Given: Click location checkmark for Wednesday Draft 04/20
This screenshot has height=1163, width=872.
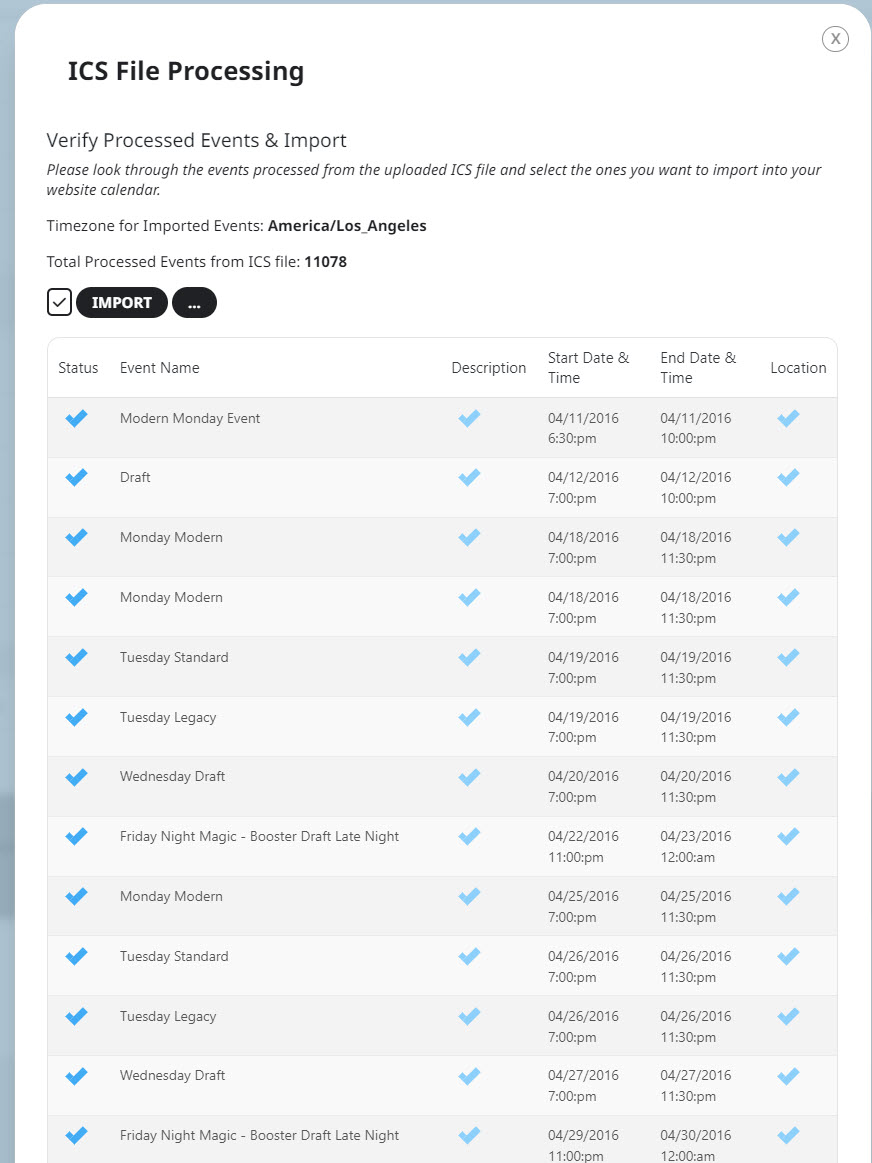Looking at the screenshot, I should point(788,777).
